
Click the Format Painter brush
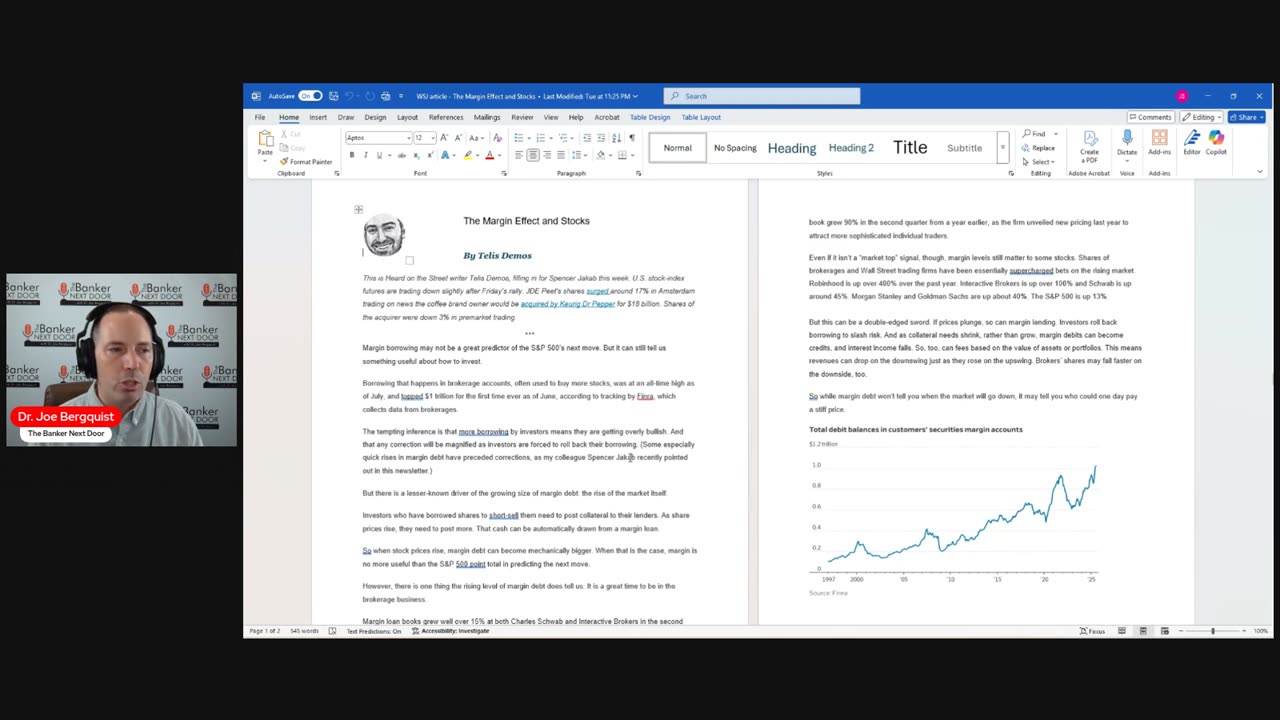click(x=285, y=162)
